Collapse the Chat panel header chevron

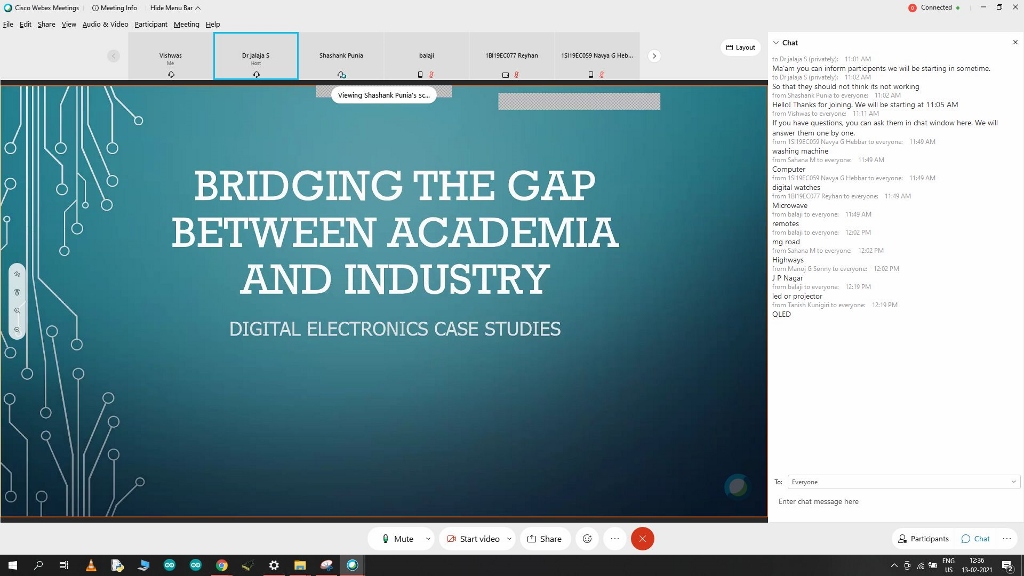point(776,42)
